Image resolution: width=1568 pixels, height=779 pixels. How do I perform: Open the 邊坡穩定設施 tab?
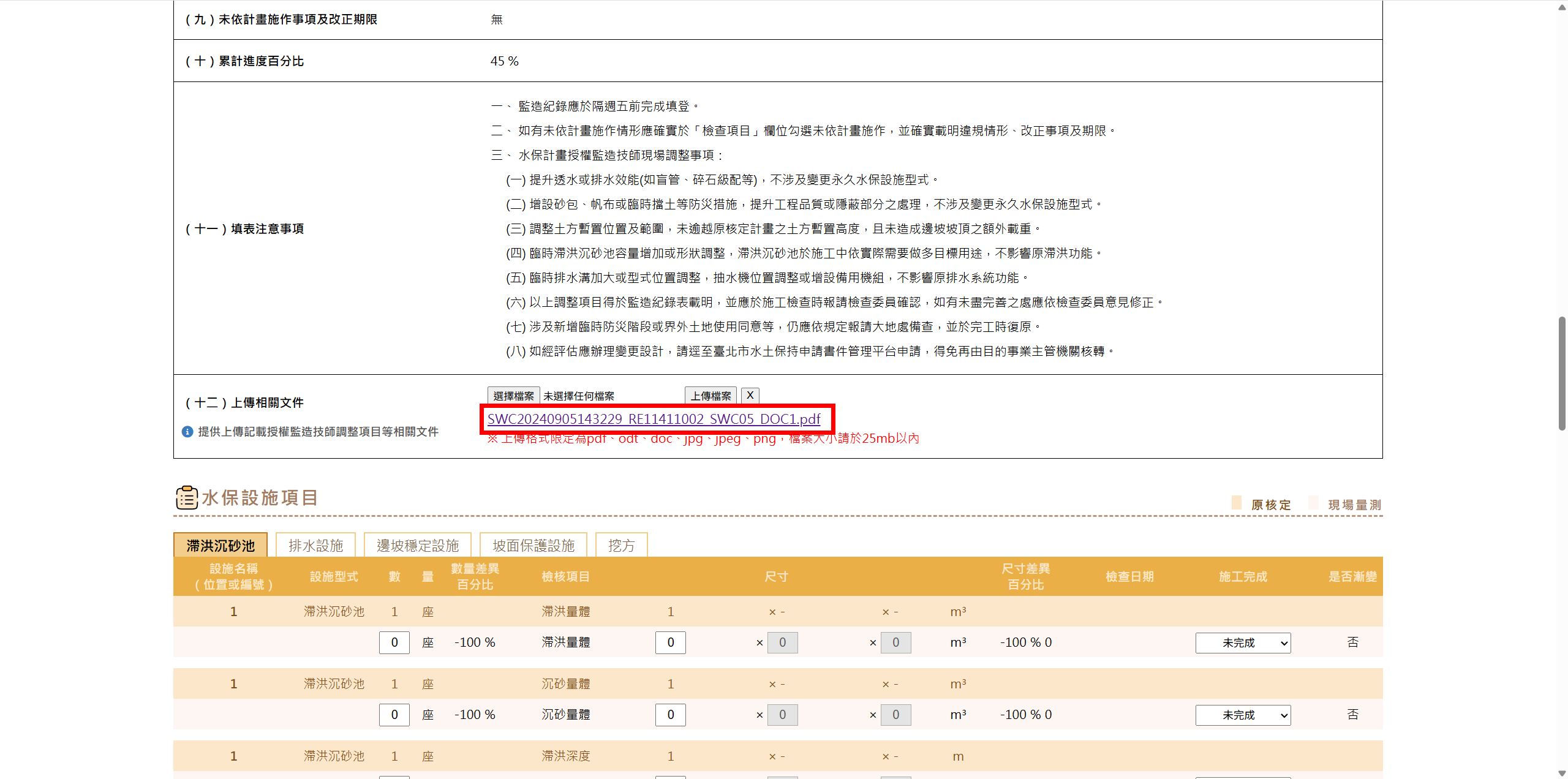pos(418,545)
